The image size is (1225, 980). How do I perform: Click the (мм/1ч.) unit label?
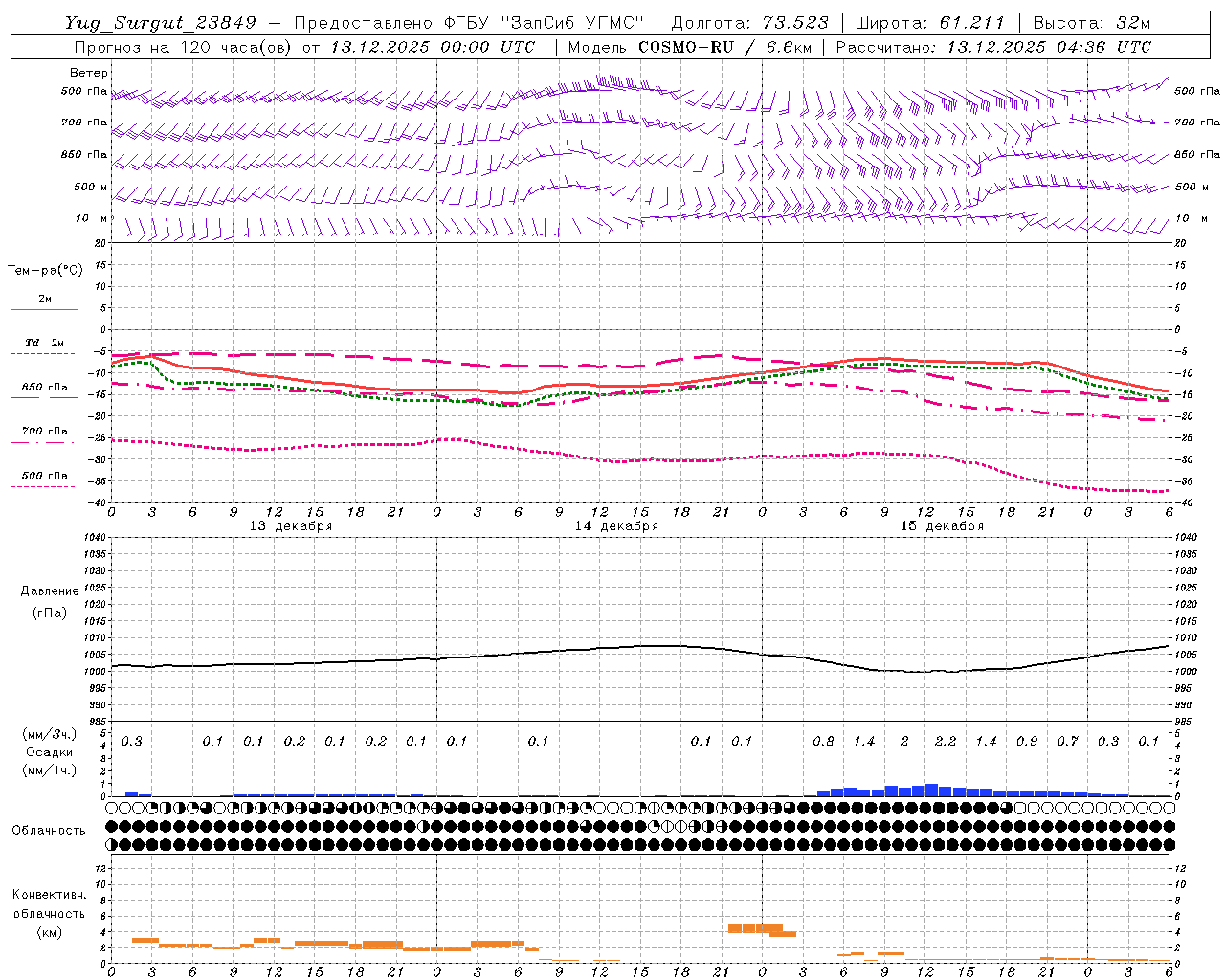(x=50, y=770)
